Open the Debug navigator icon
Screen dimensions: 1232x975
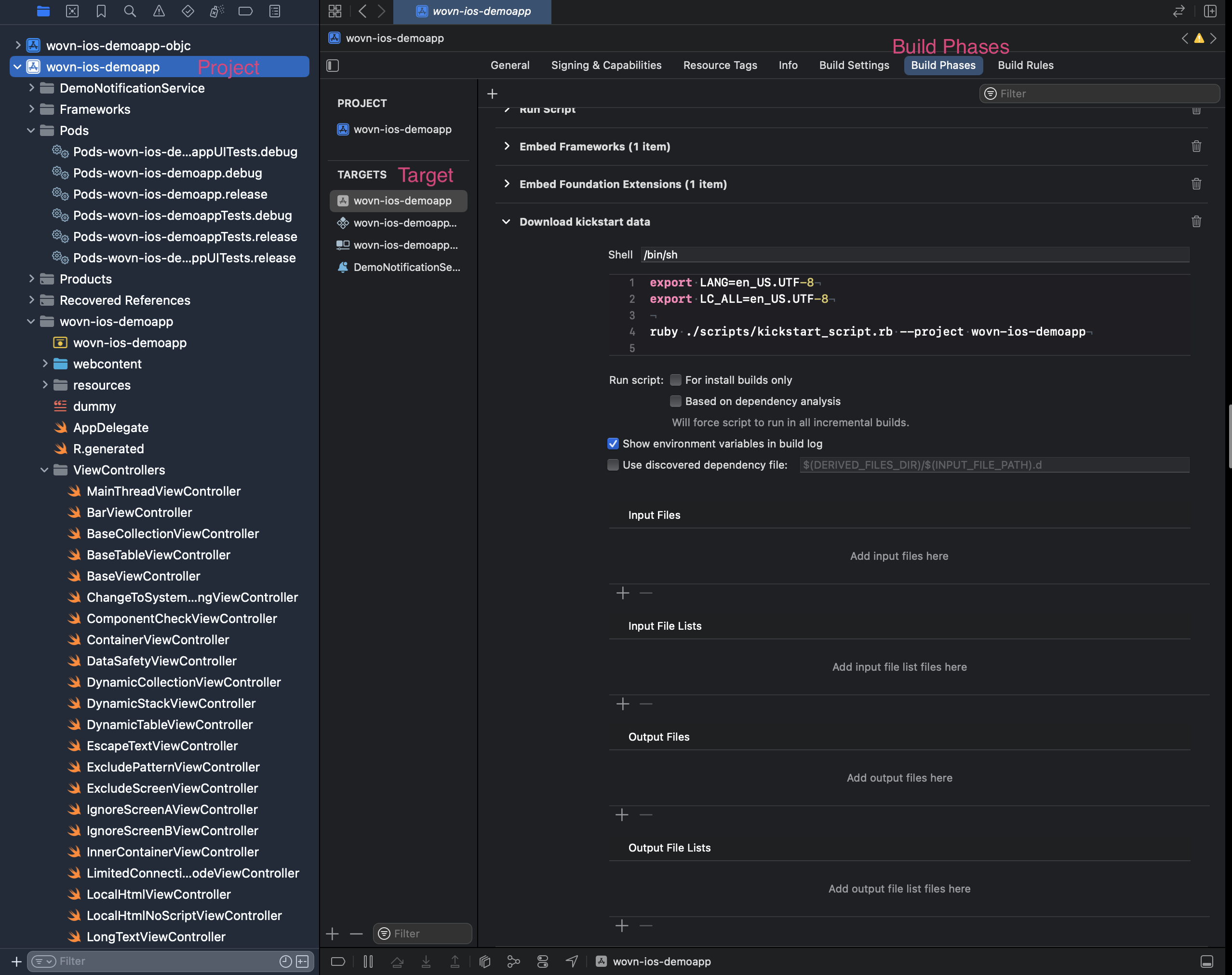217,11
